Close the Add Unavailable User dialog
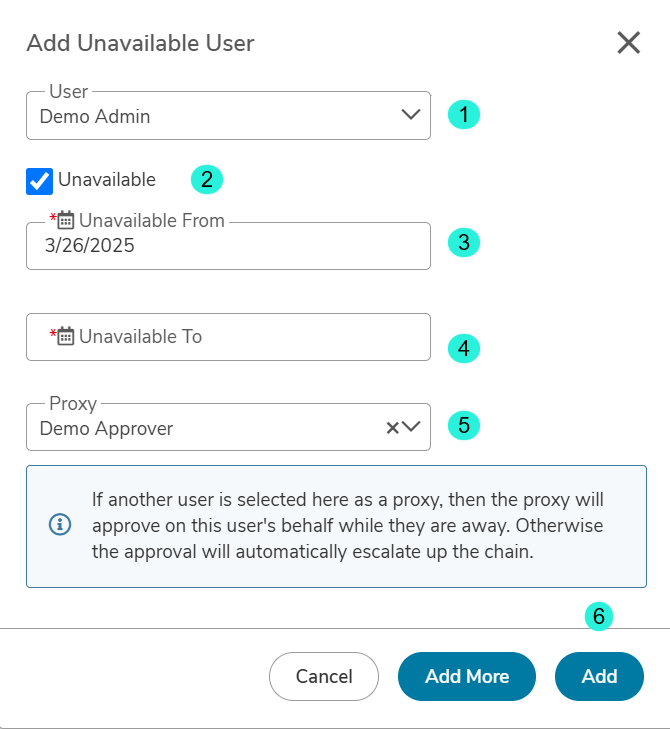The image size is (670, 729). pyautogui.click(x=629, y=43)
